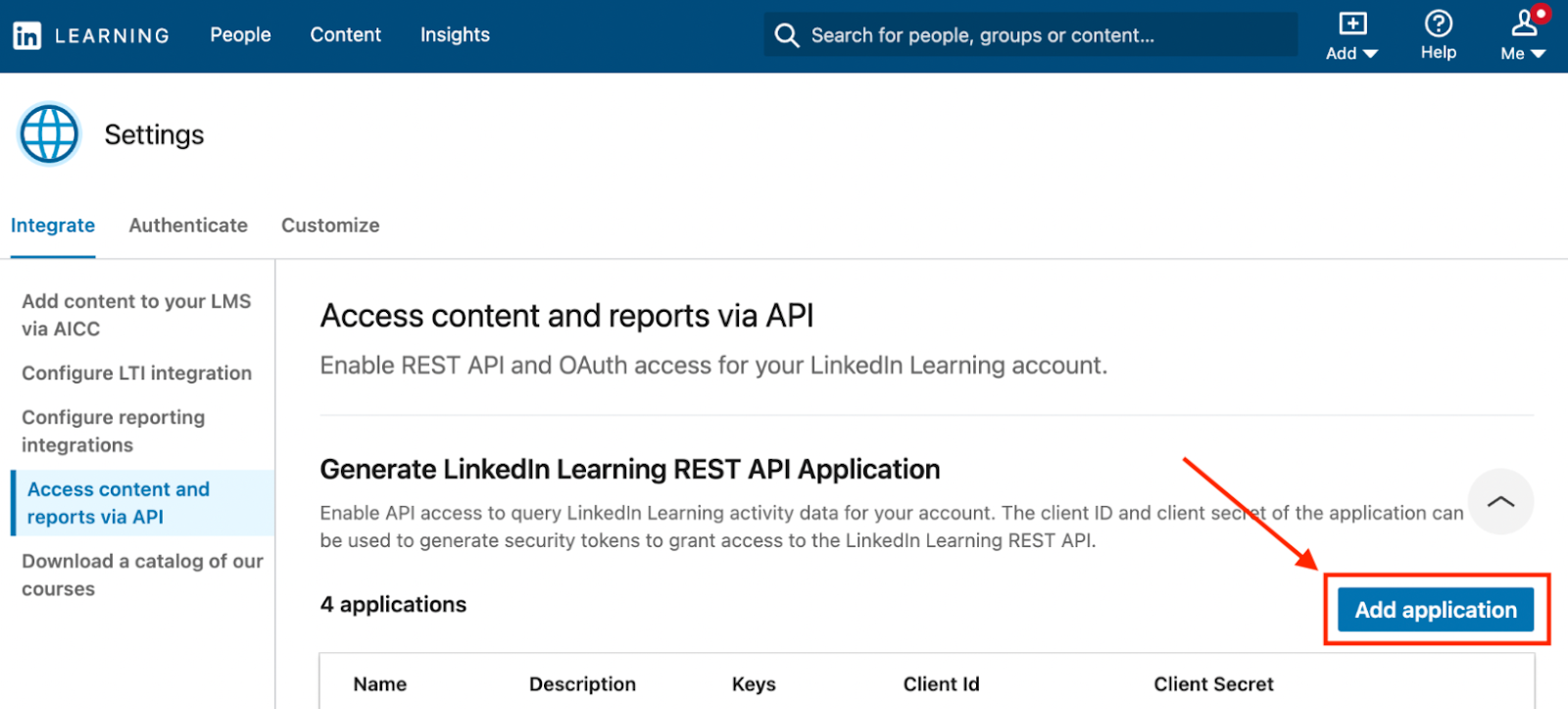This screenshot has width=1568, height=709.
Task: Click the Settings page title
Action: [154, 135]
